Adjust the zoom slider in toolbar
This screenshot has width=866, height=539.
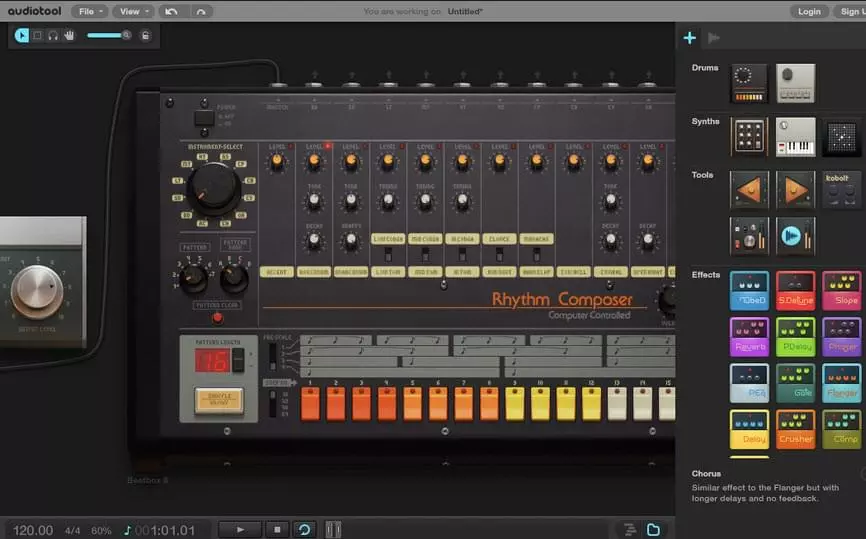click(x=109, y=35)
